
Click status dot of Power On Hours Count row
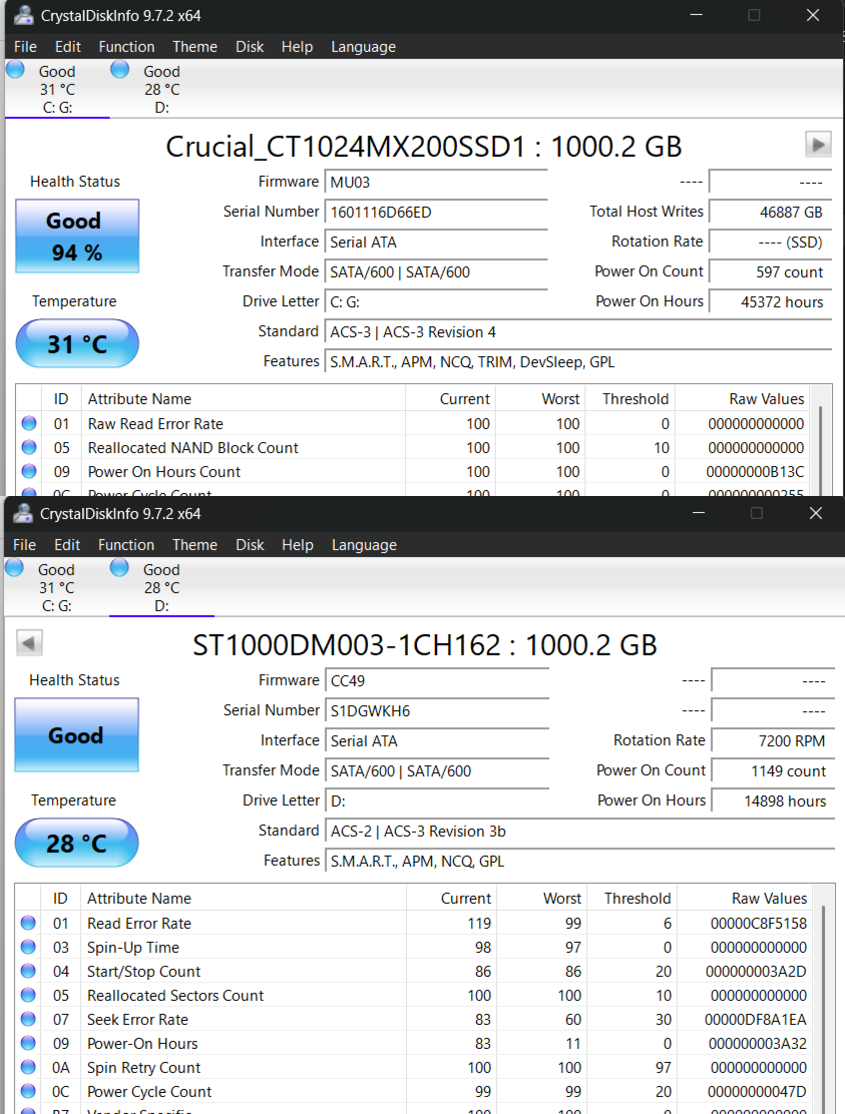click(28, 471)
